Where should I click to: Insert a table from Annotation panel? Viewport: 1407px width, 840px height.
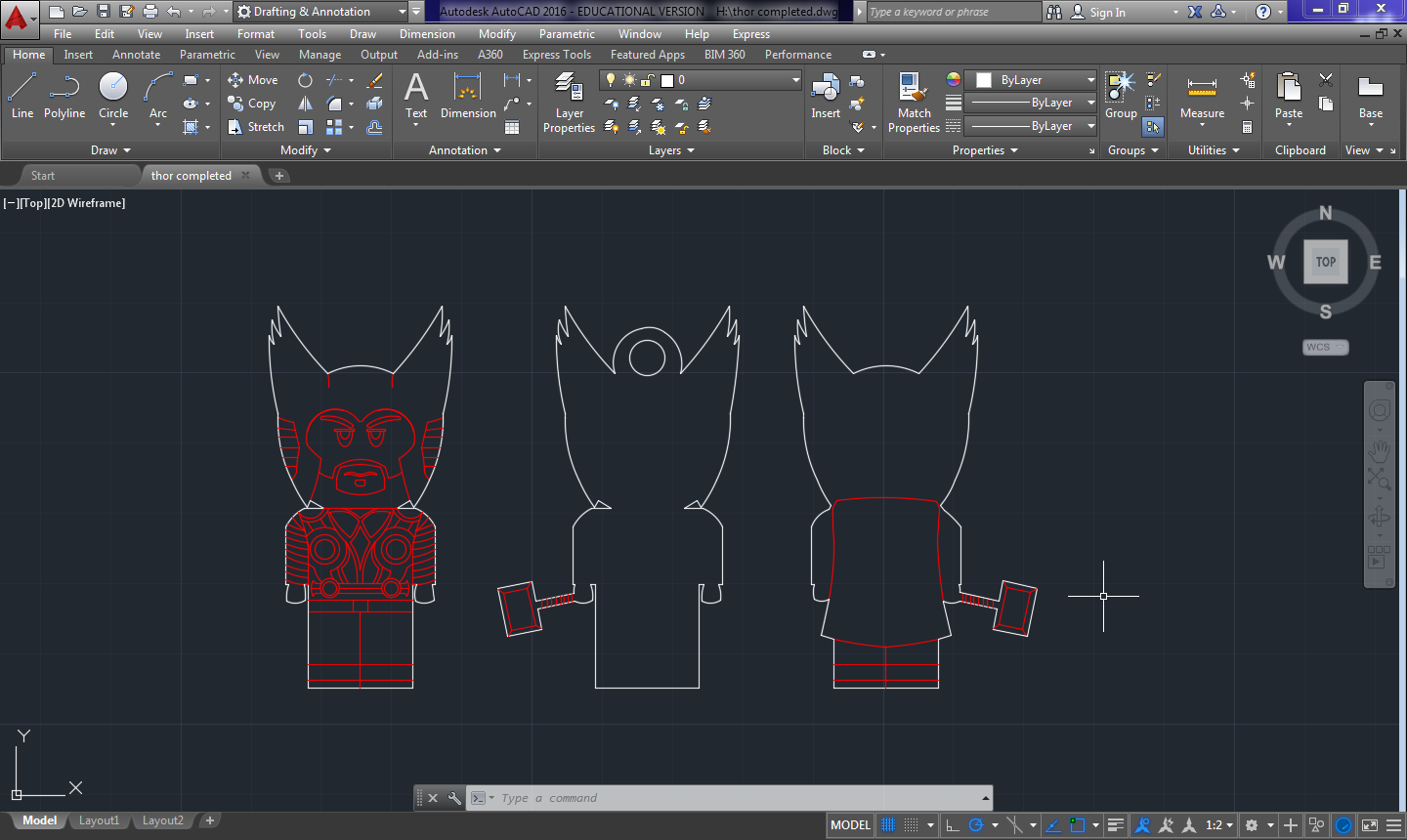[512, 127]
